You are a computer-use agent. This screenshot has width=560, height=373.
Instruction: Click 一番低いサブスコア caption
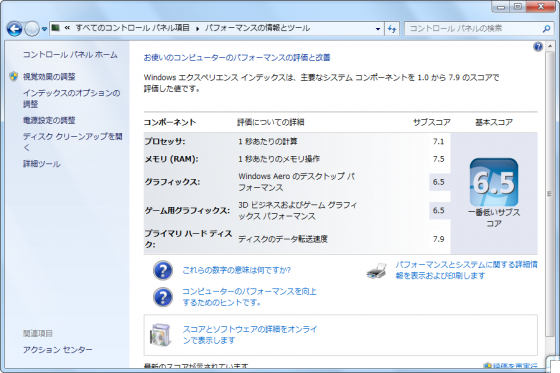(494, 218)
